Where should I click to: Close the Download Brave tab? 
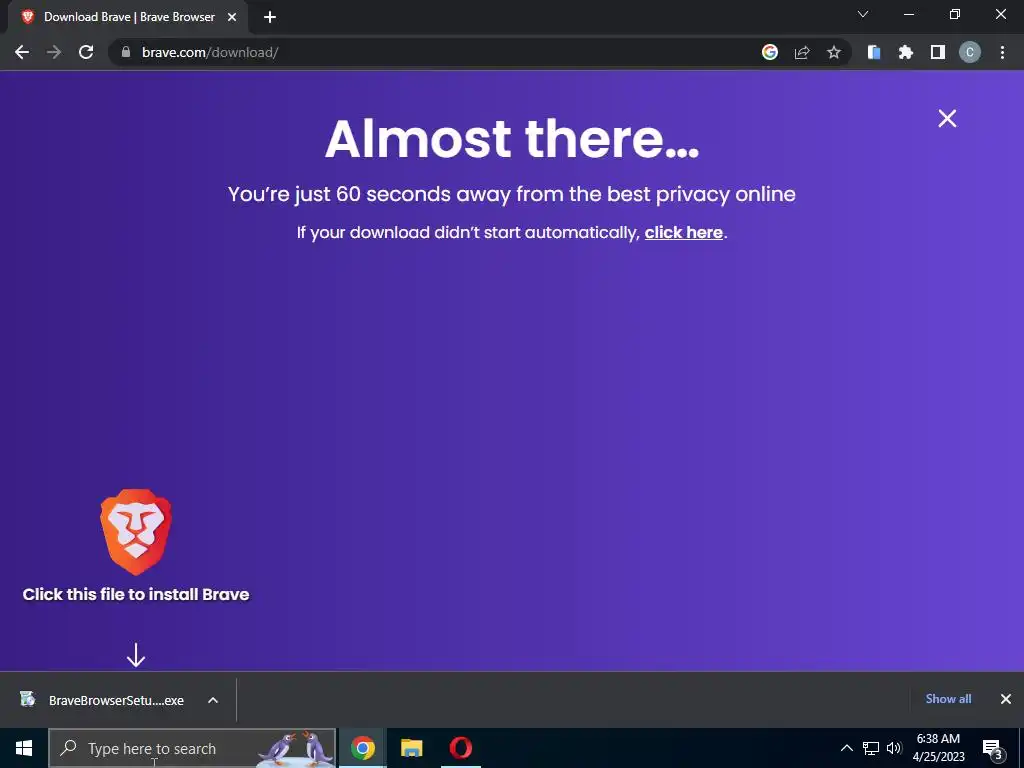coord(232,17)
